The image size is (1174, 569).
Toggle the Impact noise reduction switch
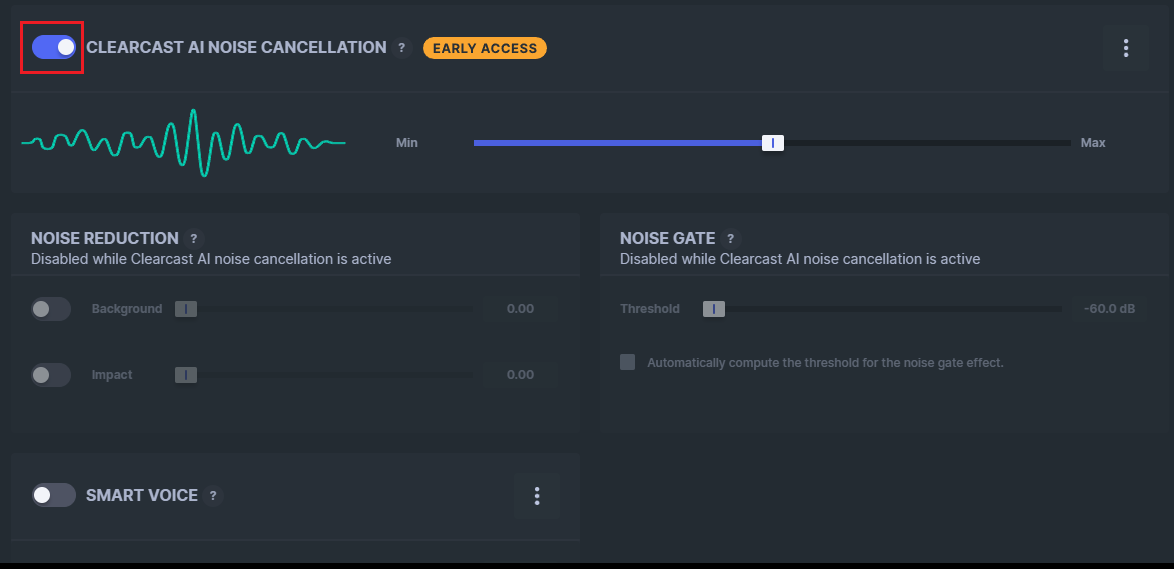point(51,374)
